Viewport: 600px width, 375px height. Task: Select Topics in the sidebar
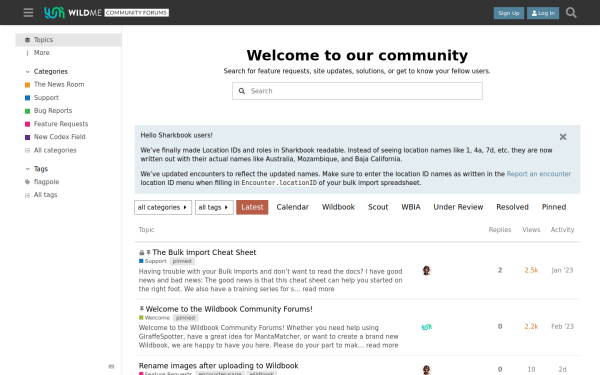[x=68, y=40]
